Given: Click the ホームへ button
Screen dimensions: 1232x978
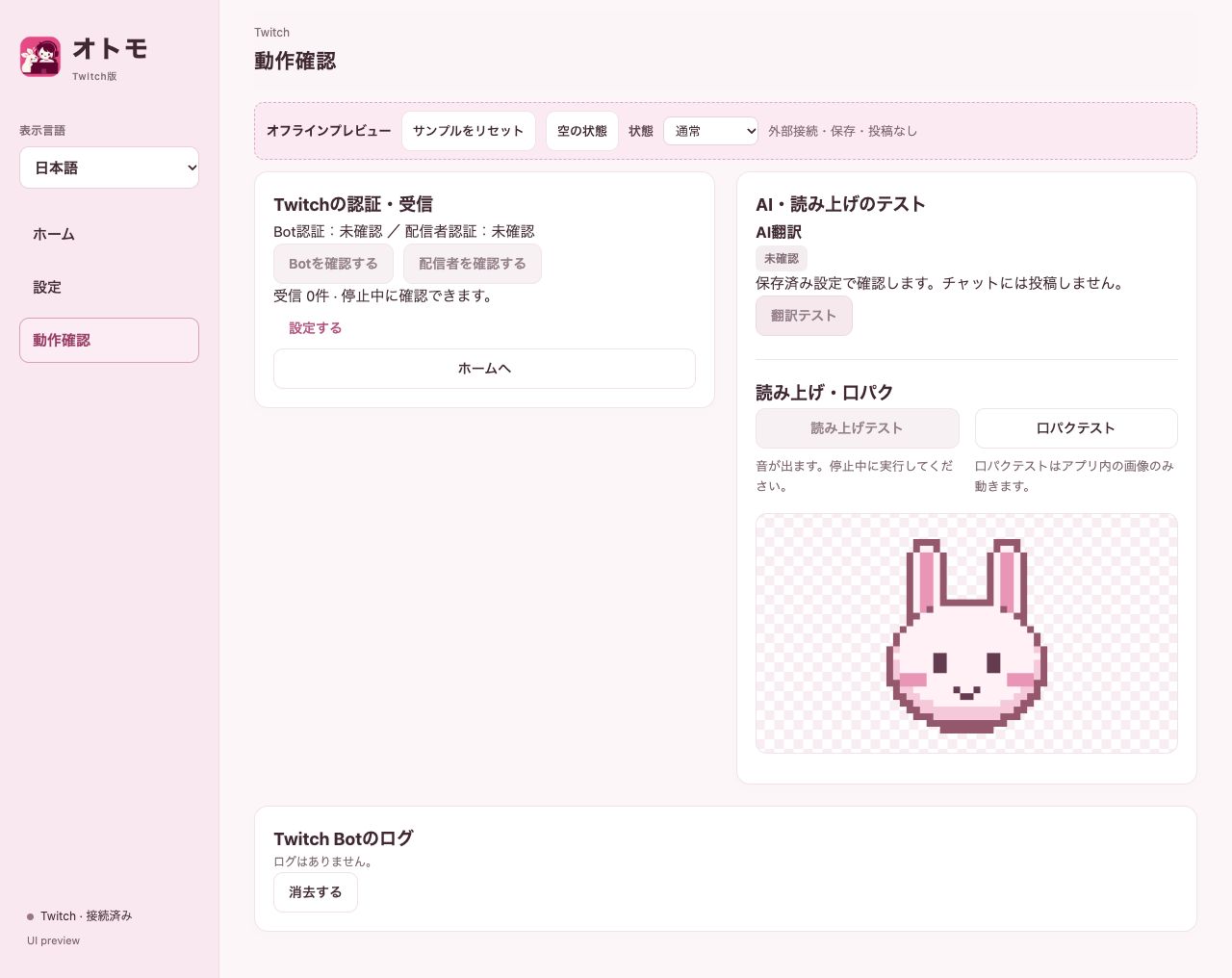Looking at the screenshot, I should click(x=484, y=369).
